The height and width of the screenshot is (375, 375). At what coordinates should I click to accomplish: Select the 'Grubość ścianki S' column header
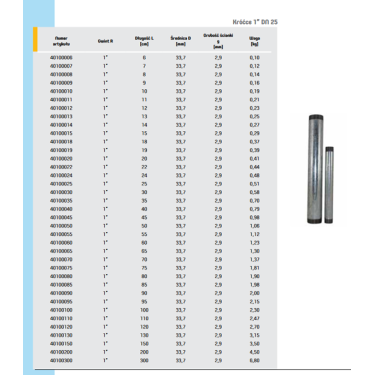218,41
